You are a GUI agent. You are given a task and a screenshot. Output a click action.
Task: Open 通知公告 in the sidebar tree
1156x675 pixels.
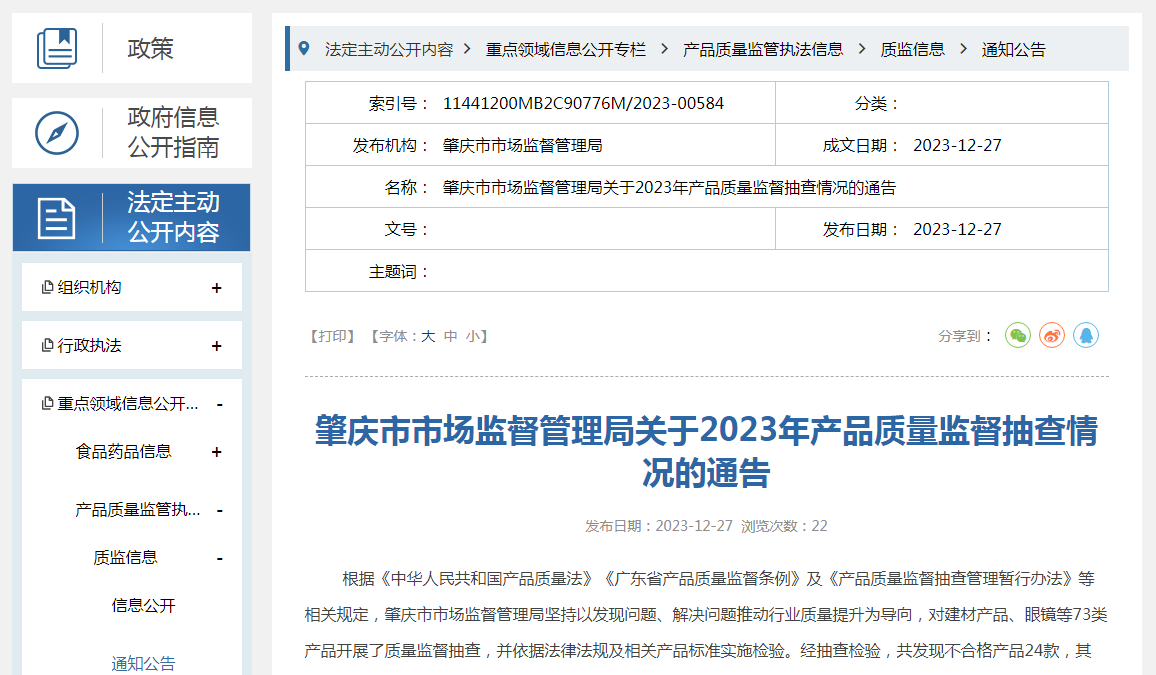coord(144,663)
